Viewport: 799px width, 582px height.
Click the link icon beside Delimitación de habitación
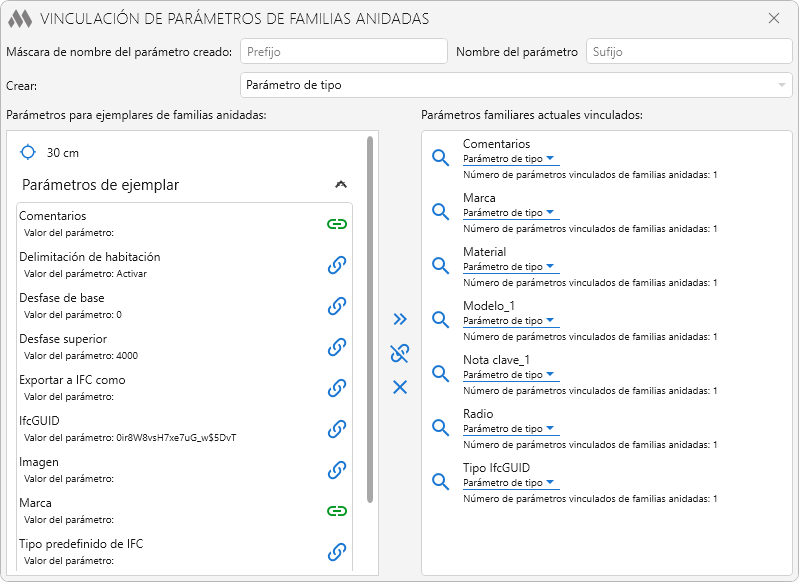[337, 265]
